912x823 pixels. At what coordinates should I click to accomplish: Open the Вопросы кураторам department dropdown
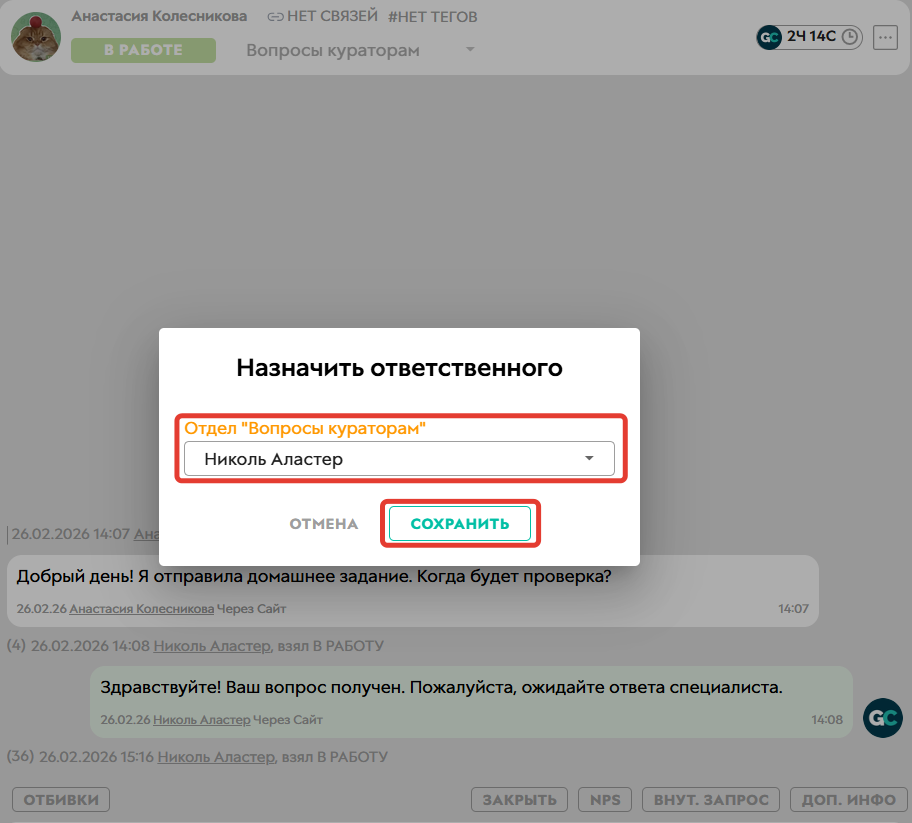361,51
